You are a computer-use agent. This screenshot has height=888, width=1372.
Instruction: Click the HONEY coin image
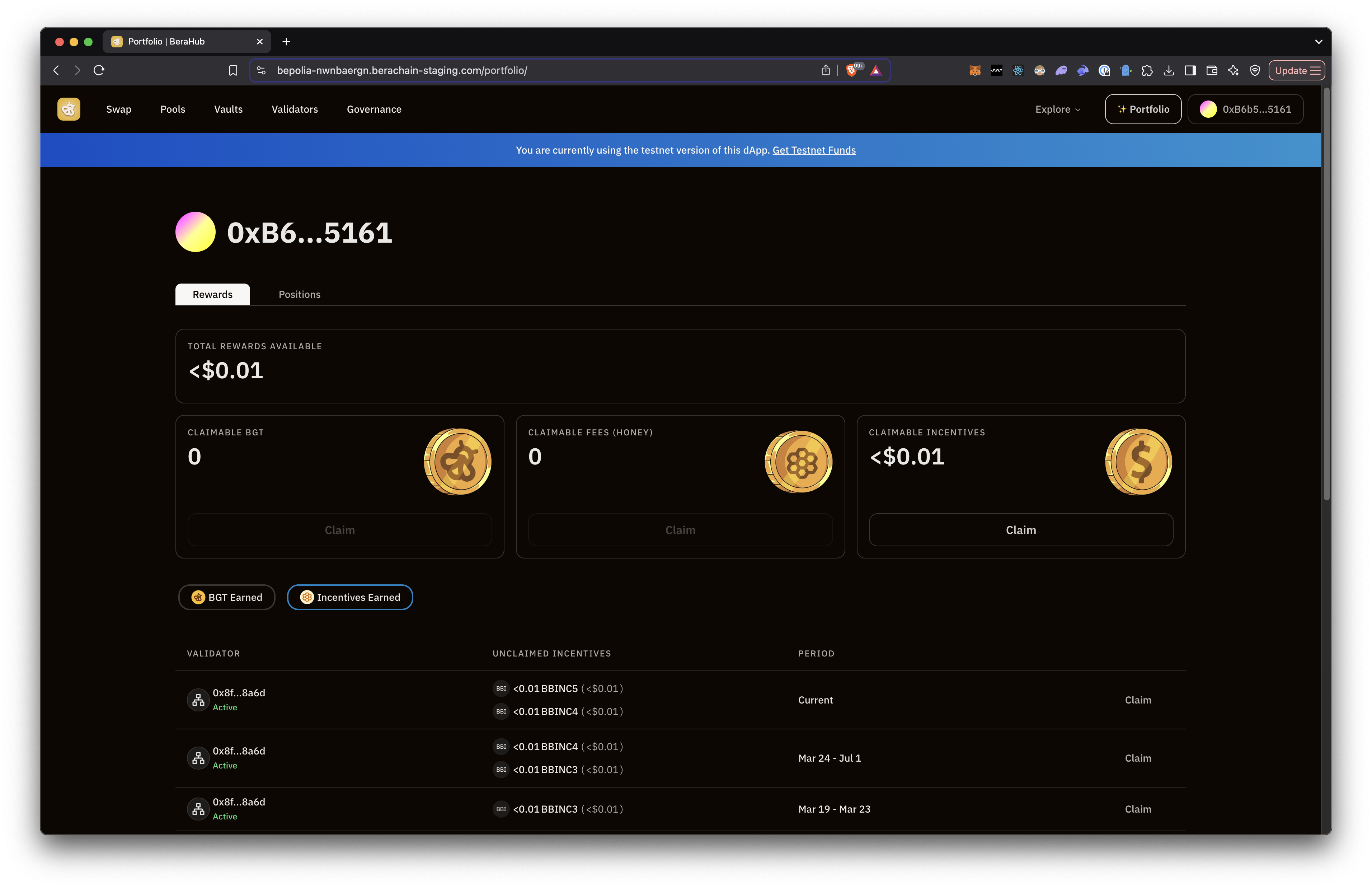click(798, 461)
